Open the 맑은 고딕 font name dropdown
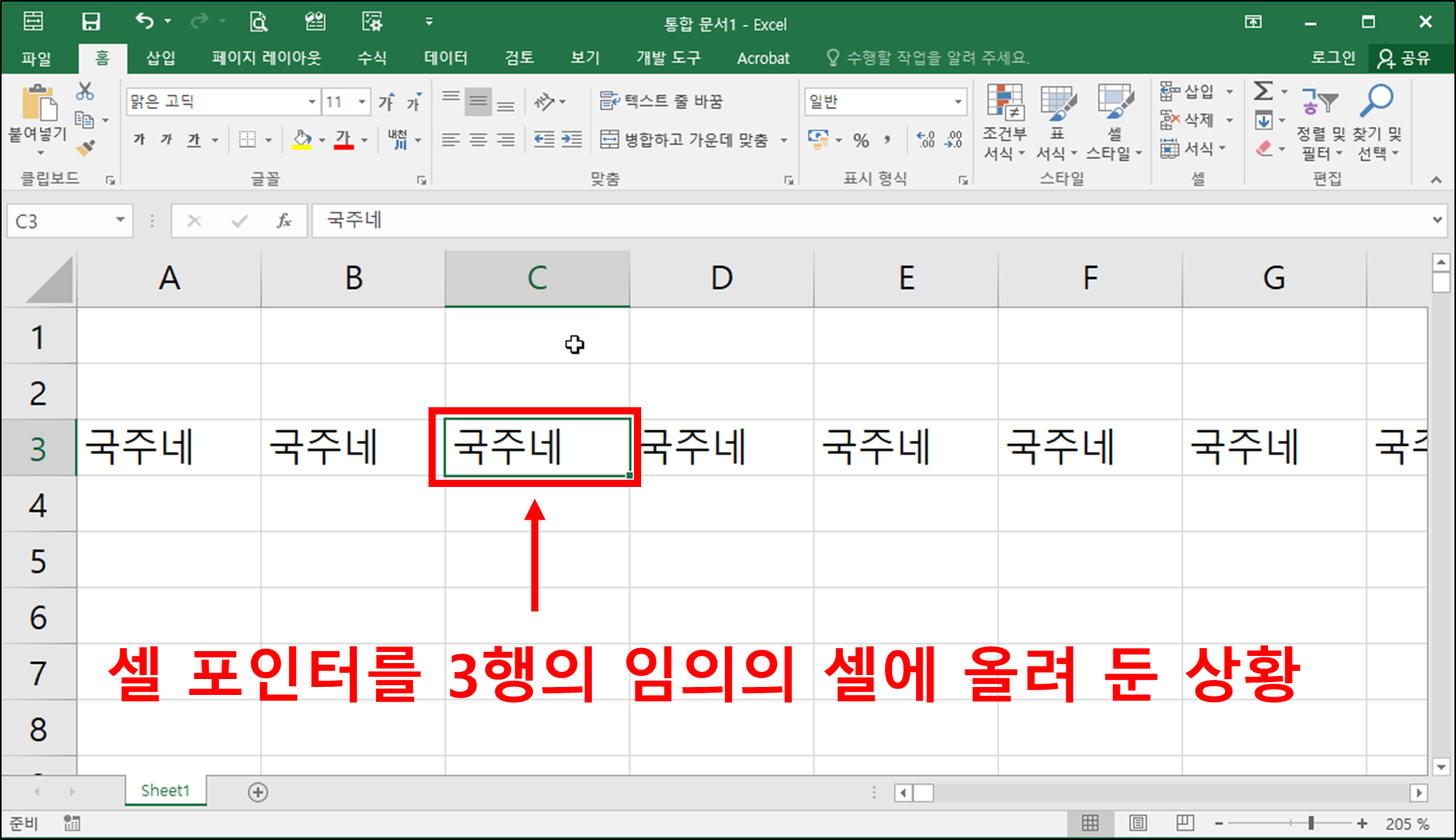1456x840 pixels. coord(312,102)
